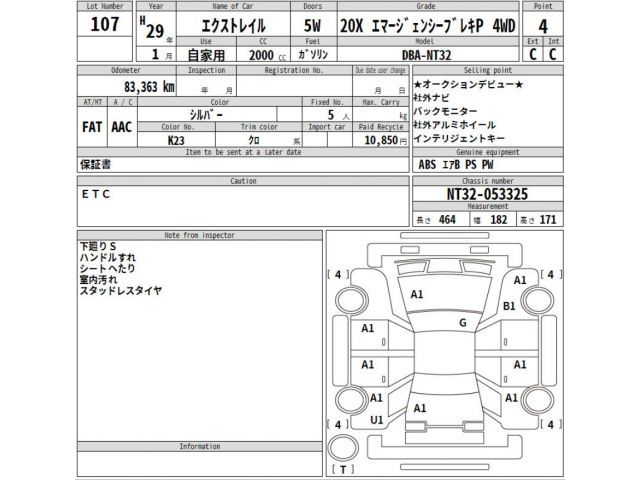This screenshot has width=640, height=480.
Task: Select the inspector note シートへたり
Action: point(107,269)
